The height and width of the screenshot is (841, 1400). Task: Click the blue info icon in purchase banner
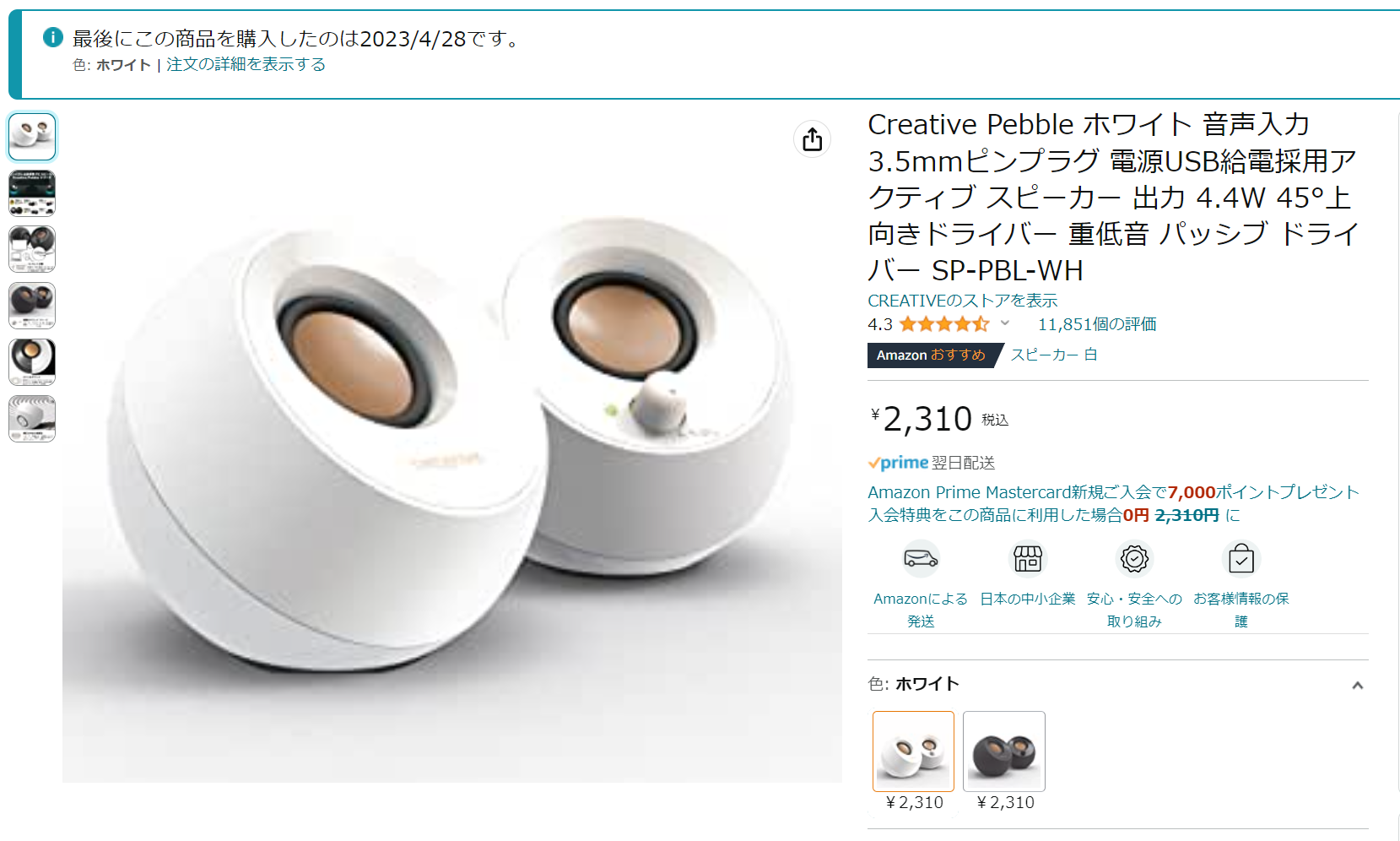tap(53, 37)
